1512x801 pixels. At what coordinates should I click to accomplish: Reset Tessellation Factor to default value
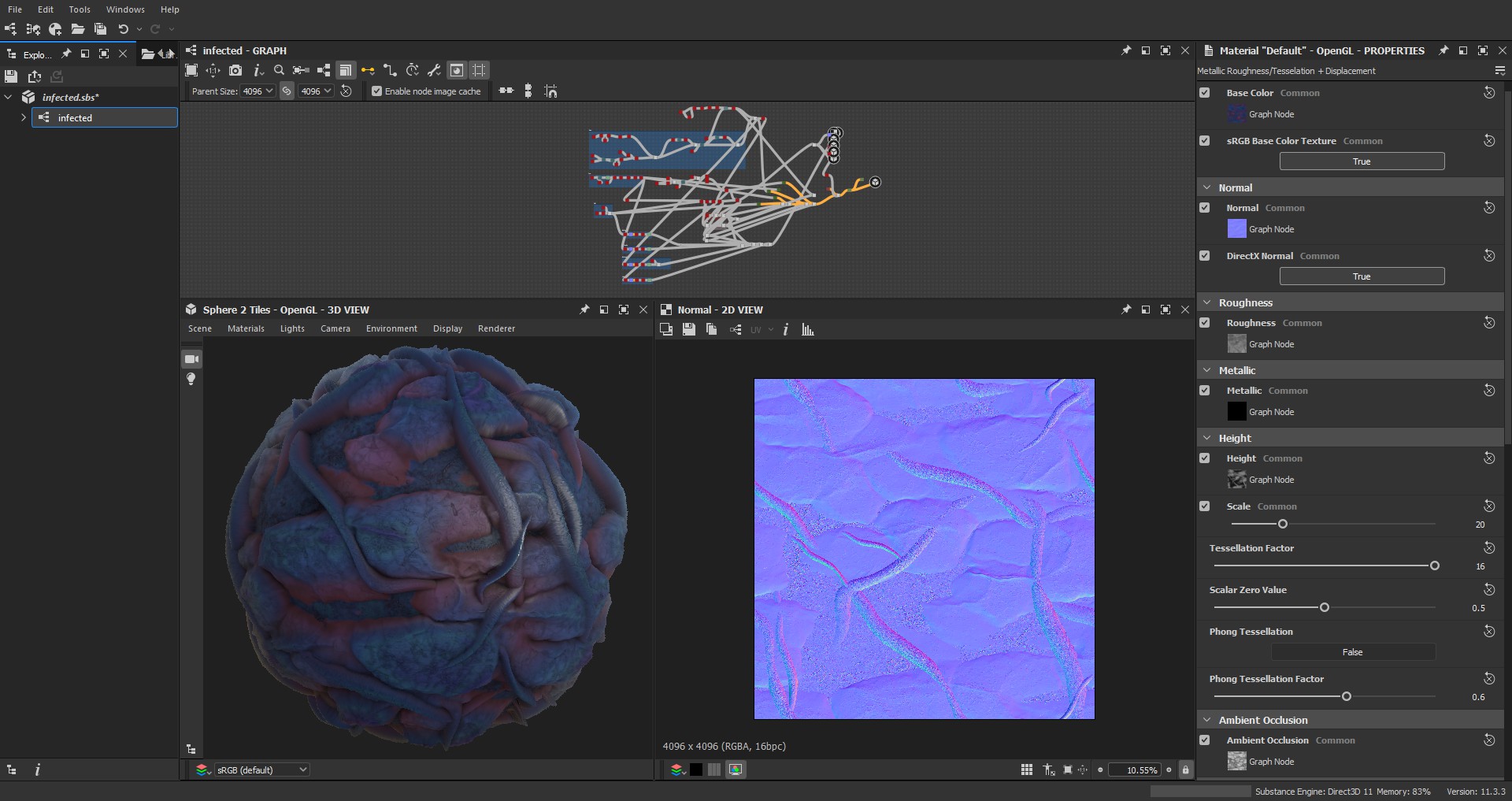click(1489, 547)
